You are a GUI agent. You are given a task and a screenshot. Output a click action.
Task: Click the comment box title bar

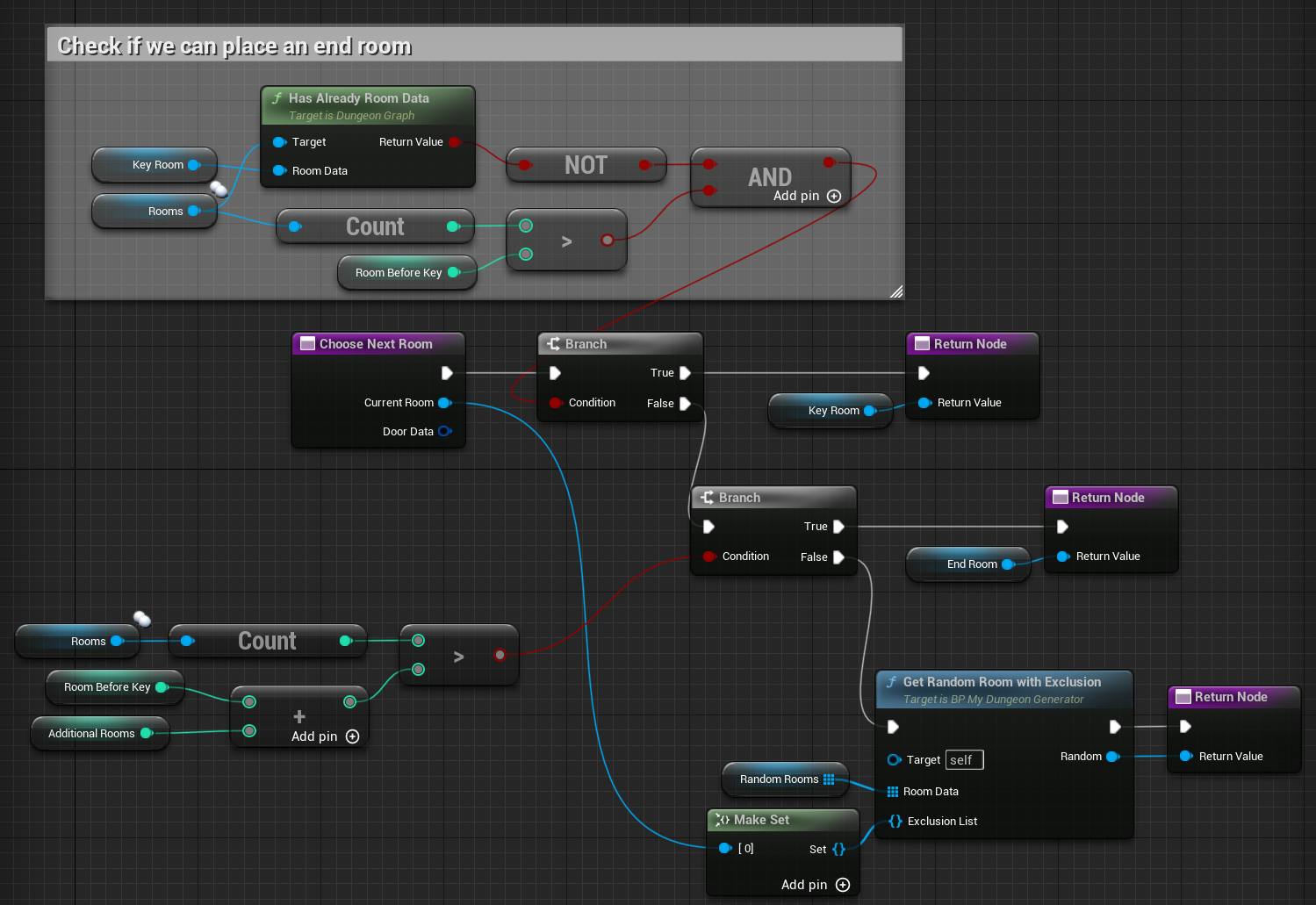pos(474,46)
